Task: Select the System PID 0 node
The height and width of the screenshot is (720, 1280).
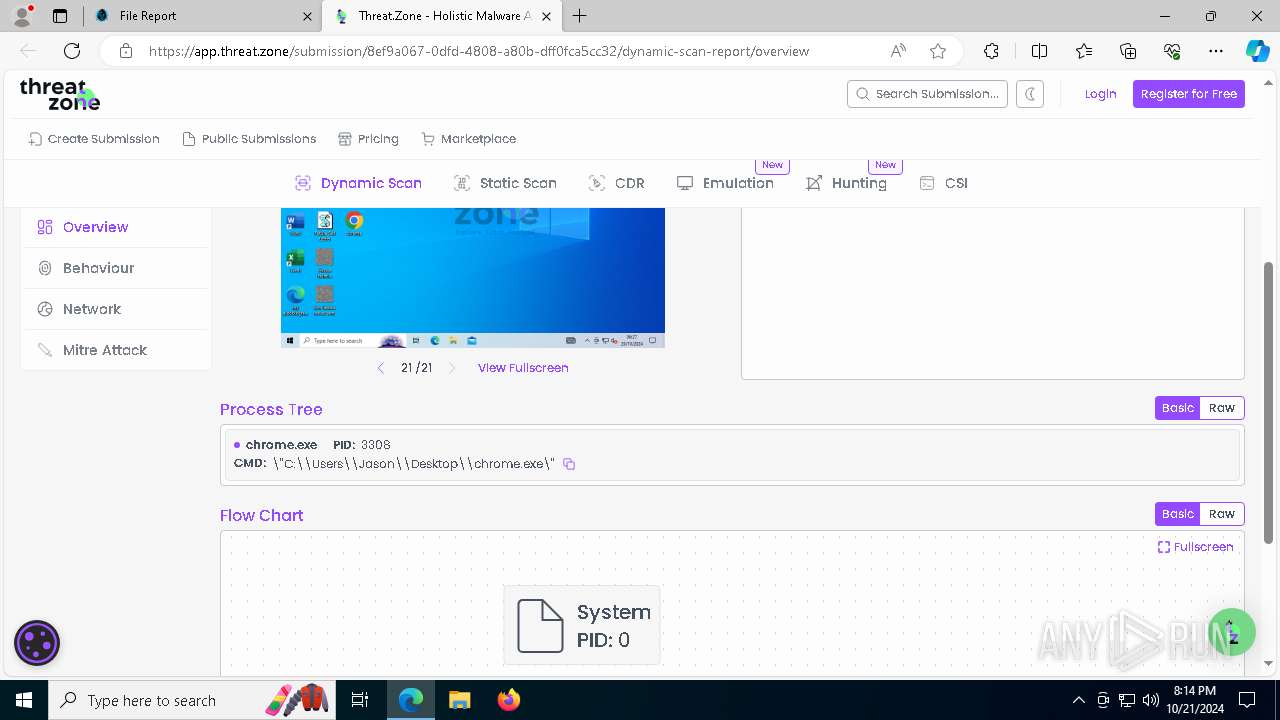Action: tap(582, 625)
